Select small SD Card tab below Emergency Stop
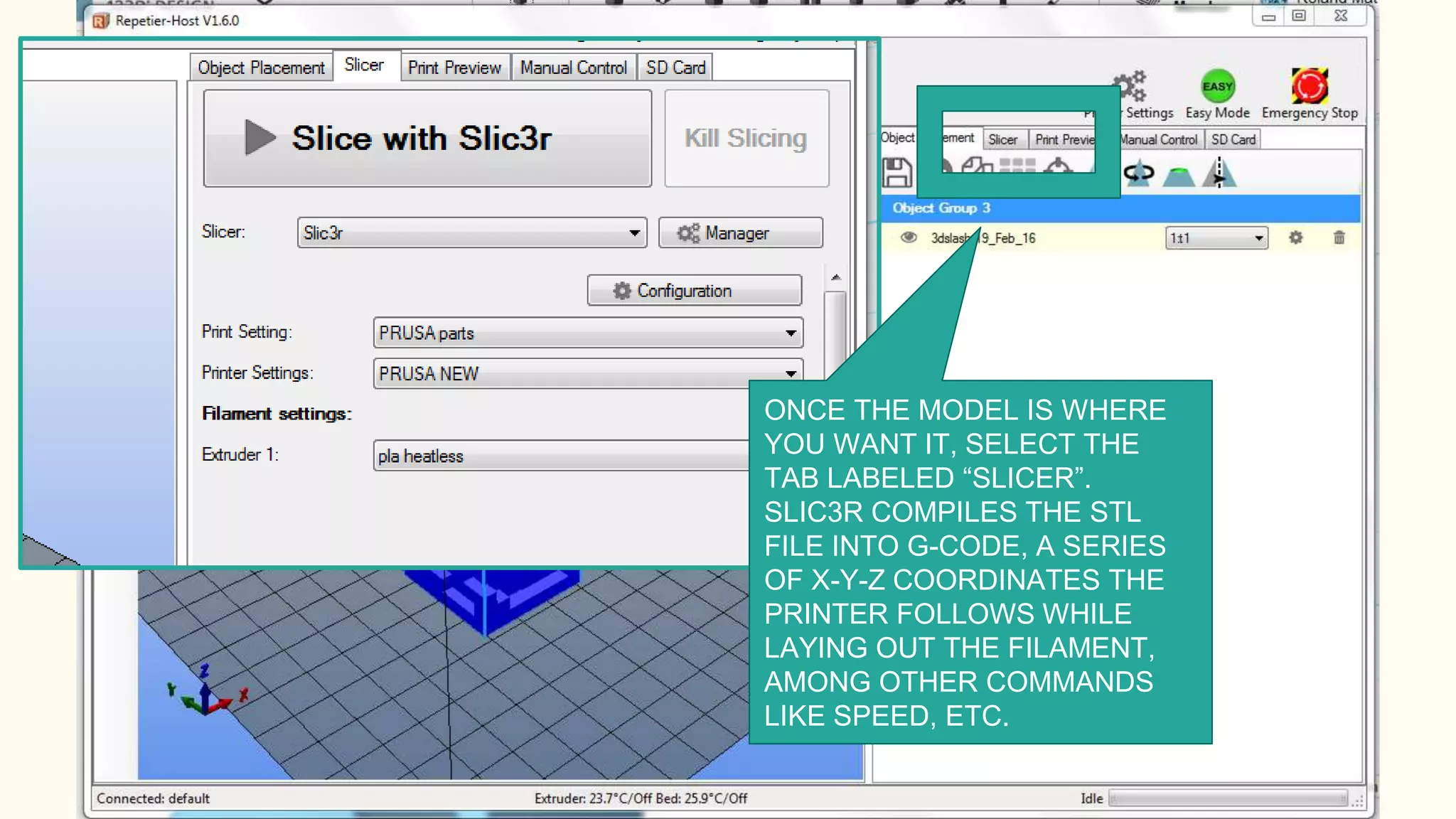 click(x=1233, y=139)
